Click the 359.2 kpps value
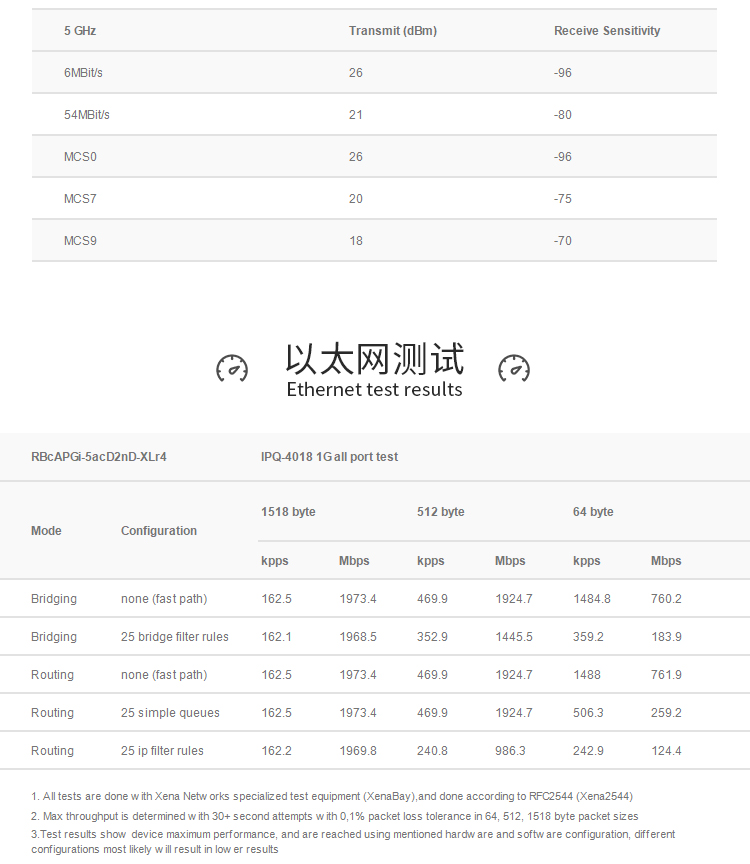The height and width of the screenshot is (864, 750). click(588, 637)
